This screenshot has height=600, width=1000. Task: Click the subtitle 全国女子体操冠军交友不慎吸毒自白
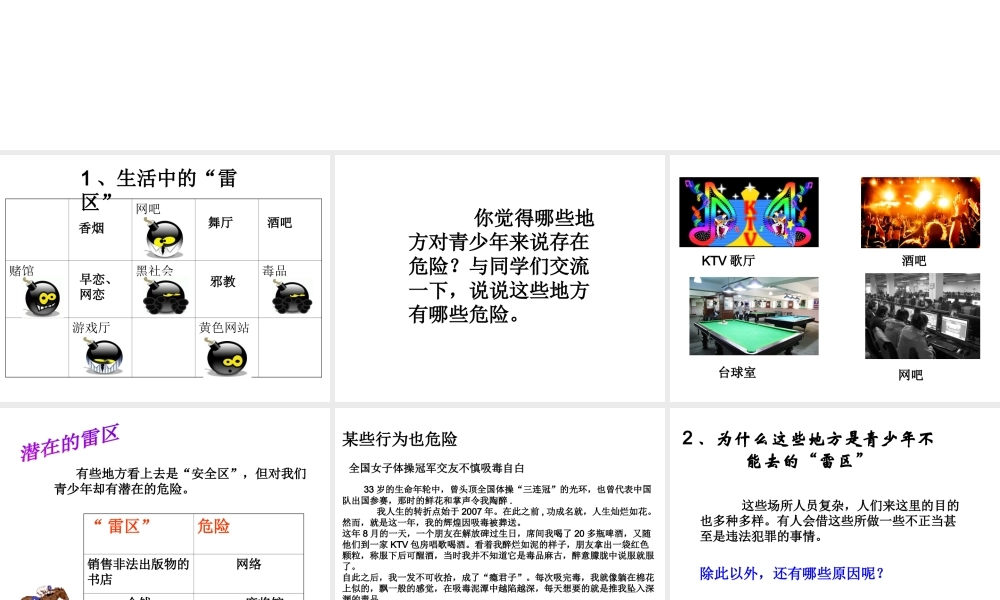436,468
